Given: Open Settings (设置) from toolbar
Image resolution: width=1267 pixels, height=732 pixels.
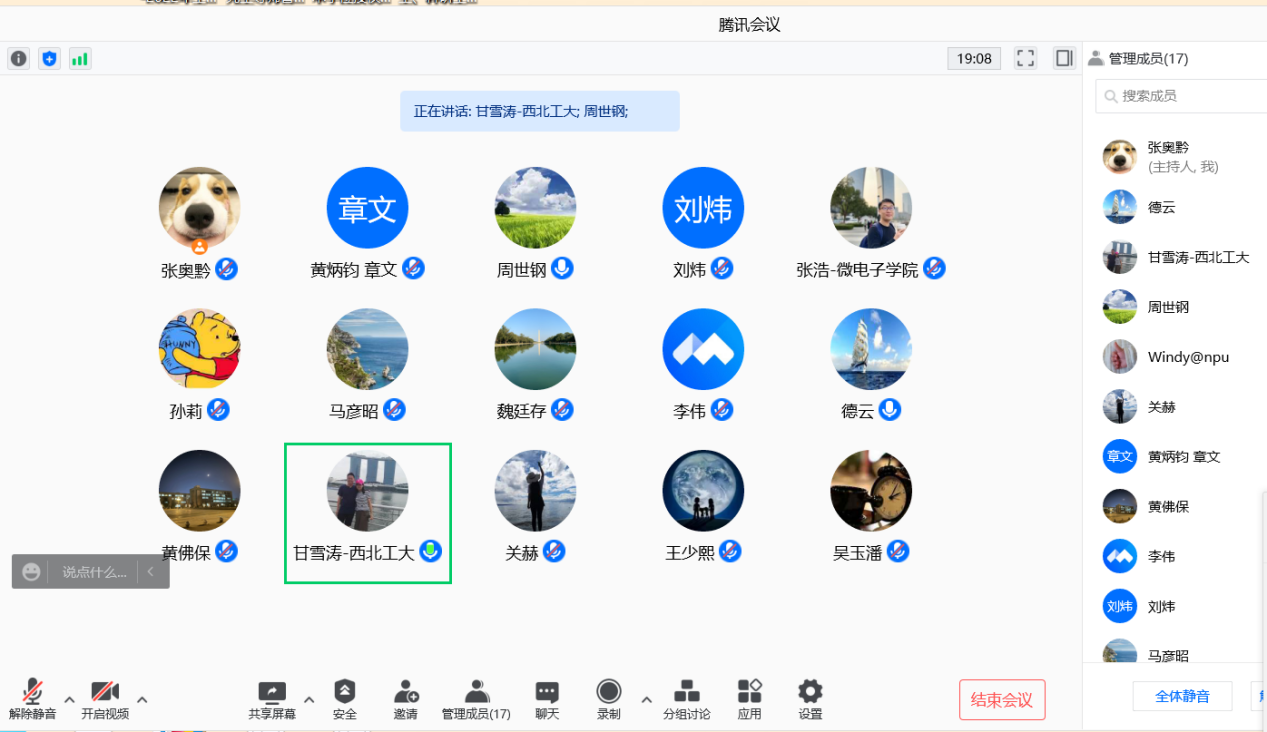Looking at the screenshot, I should 810,700.
